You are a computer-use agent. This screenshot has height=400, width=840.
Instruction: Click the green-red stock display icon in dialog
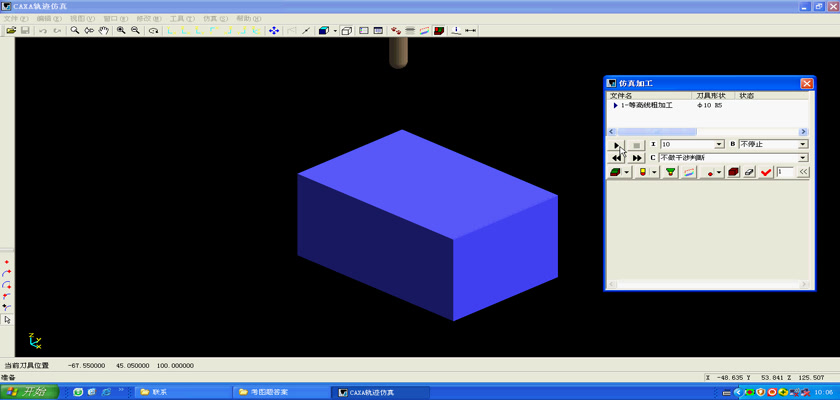(615, 172)
